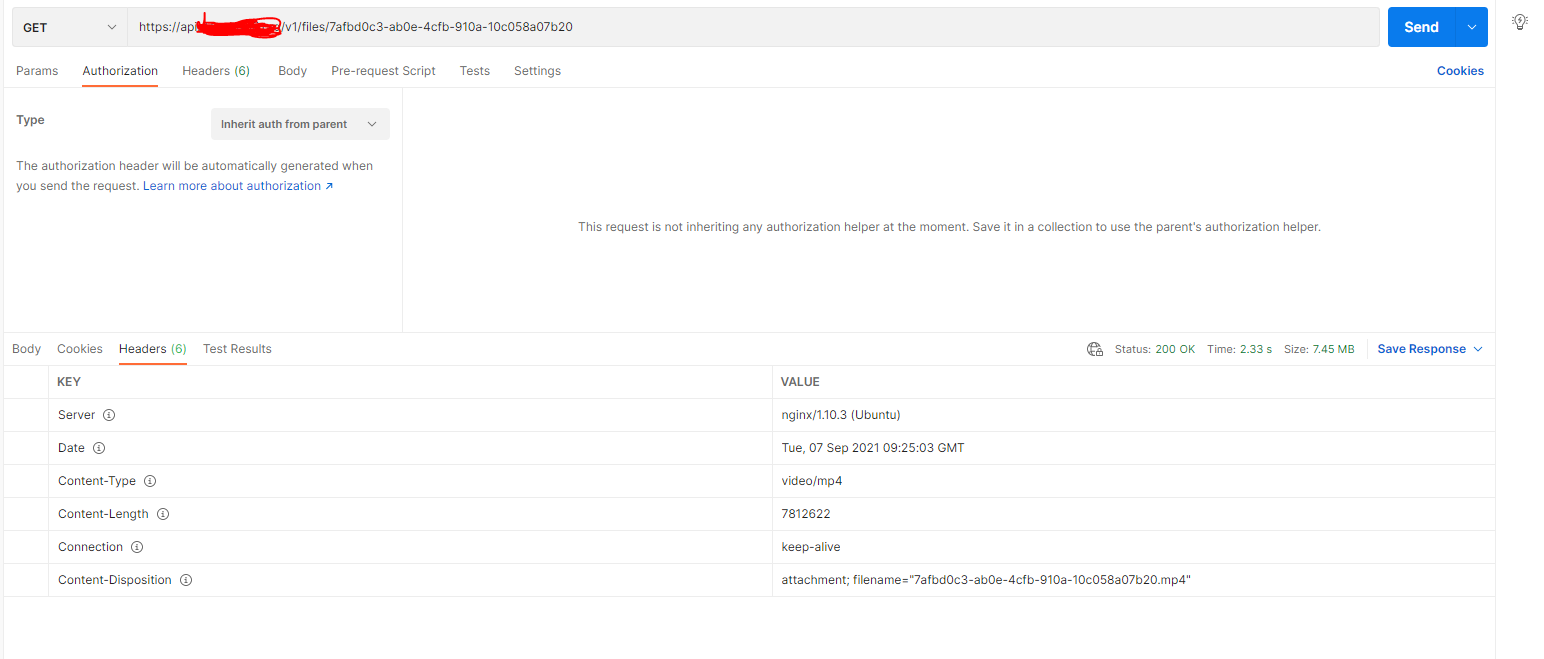The image size is (1544, 659).
Task: Click the Send button
Action: point(1421,27)
